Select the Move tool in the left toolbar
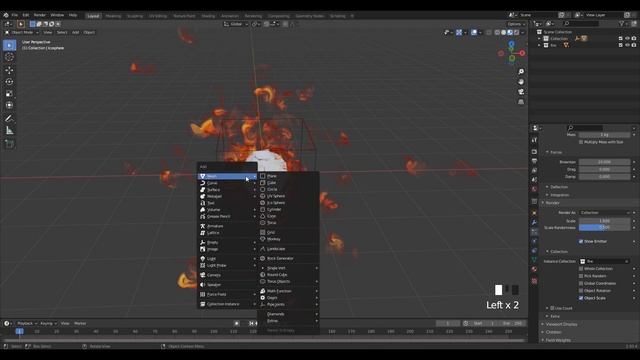640x360 pixels. tap(9, 70)
